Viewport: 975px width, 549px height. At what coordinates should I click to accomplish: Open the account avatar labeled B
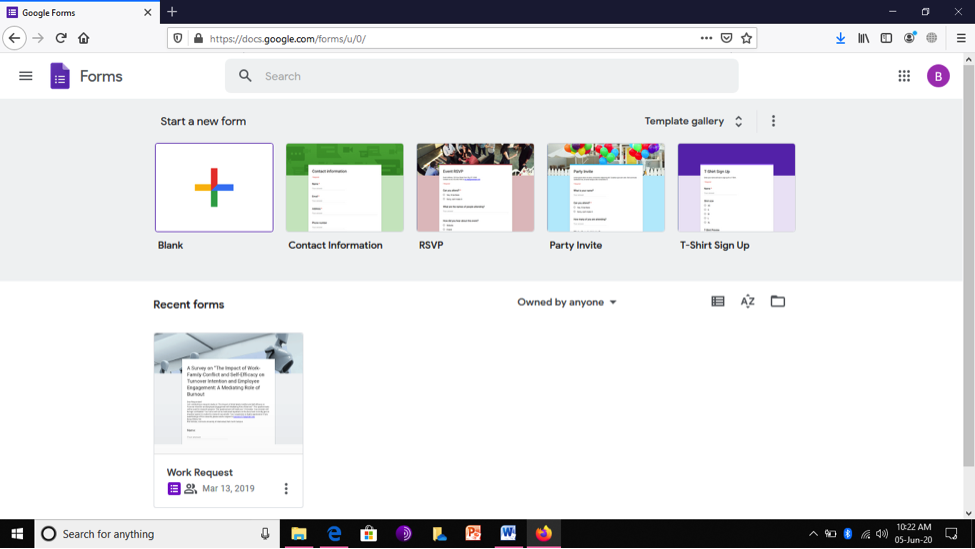pos(938,76)
